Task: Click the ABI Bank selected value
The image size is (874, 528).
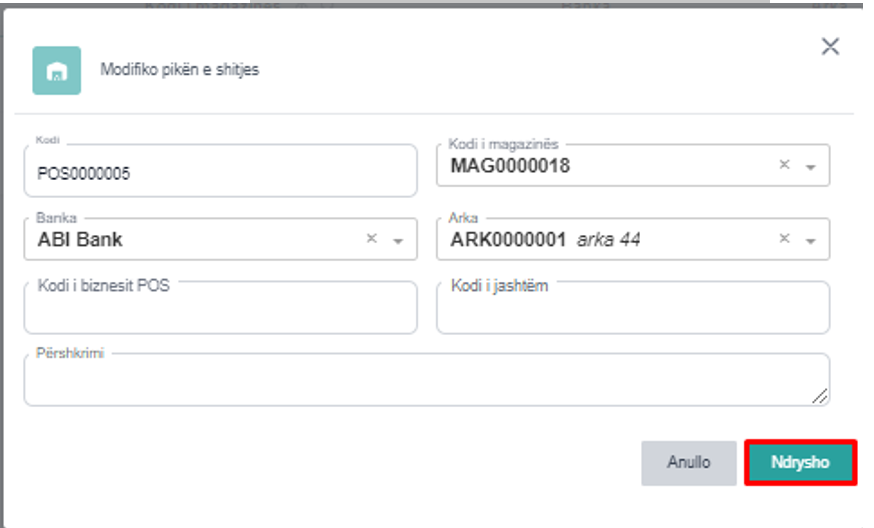Action: pos(80,240)
